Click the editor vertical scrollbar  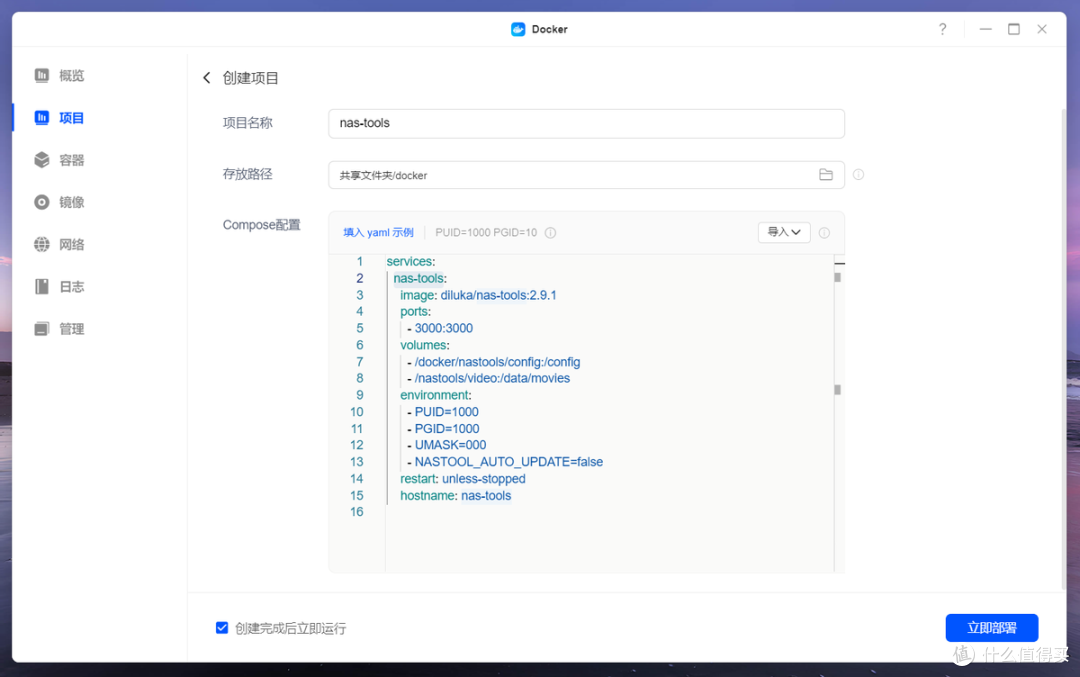click(x=838, y=413)
